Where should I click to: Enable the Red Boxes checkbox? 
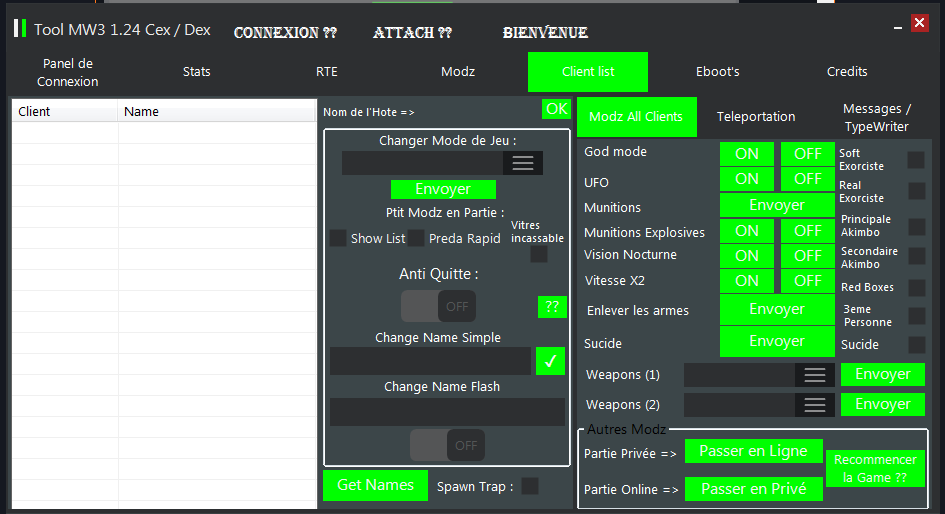click(x=917, y=287)
